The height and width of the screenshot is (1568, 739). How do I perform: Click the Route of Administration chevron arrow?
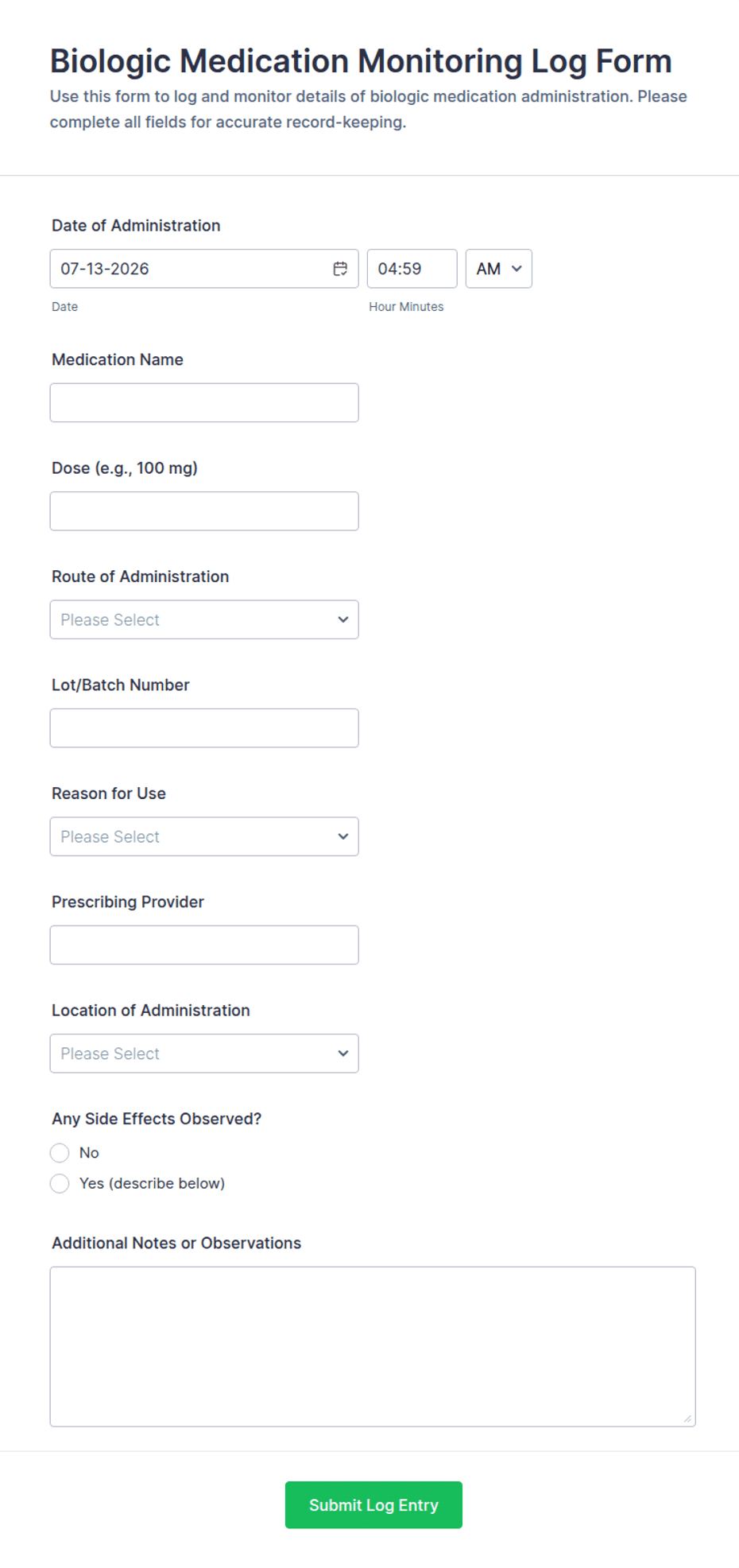pos(343,619)
